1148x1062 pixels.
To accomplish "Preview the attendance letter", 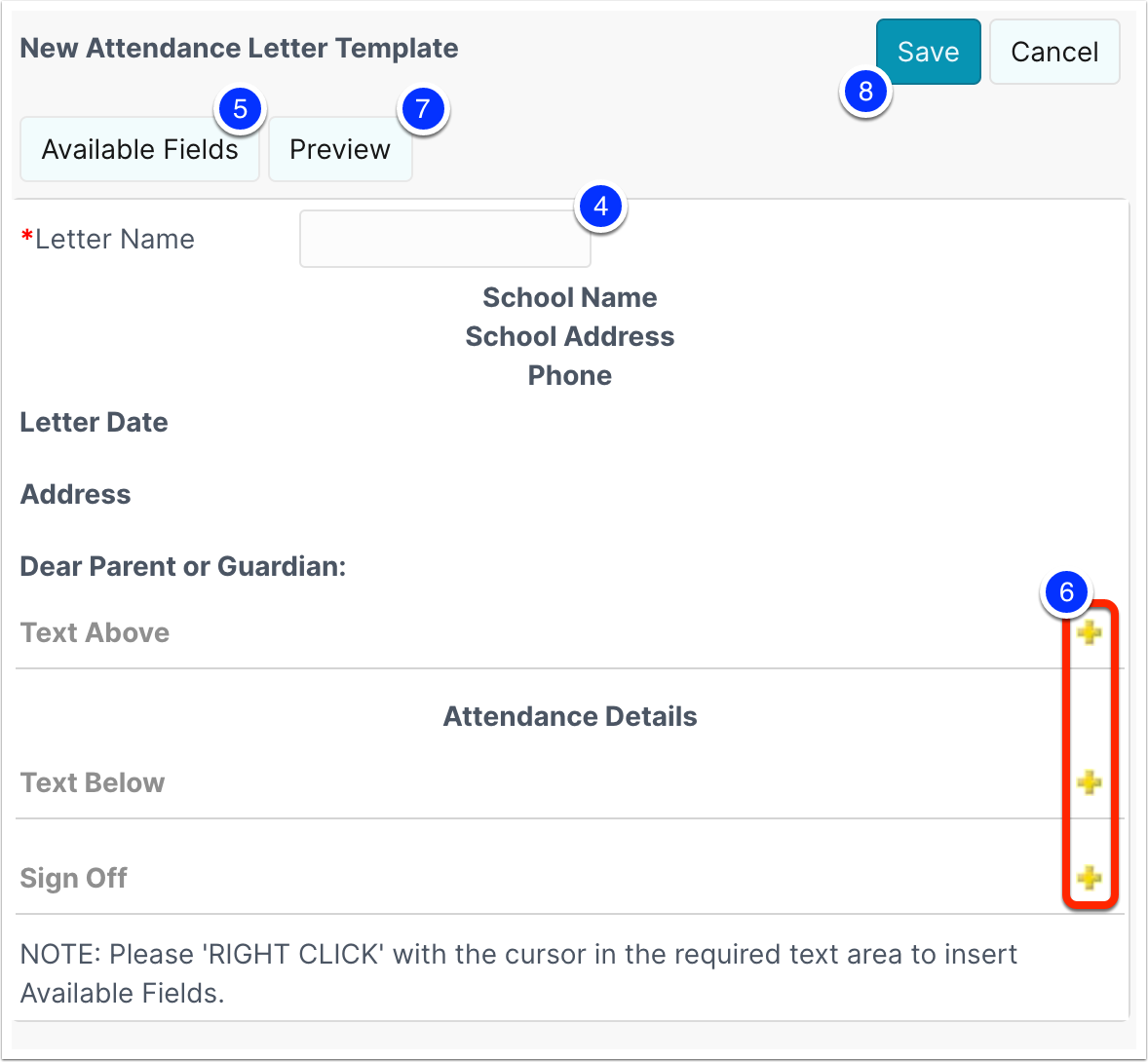I will (340, 149).
